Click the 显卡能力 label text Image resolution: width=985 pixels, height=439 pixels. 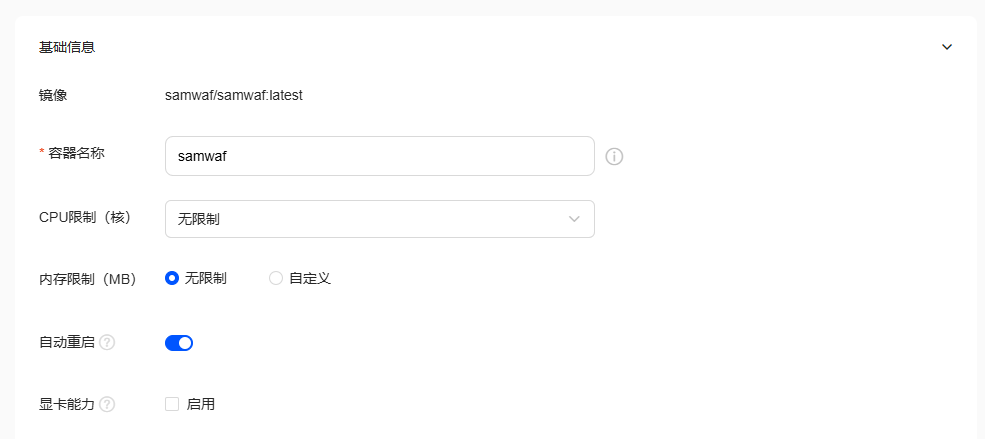pyautogui.click(x=67, y=404)
